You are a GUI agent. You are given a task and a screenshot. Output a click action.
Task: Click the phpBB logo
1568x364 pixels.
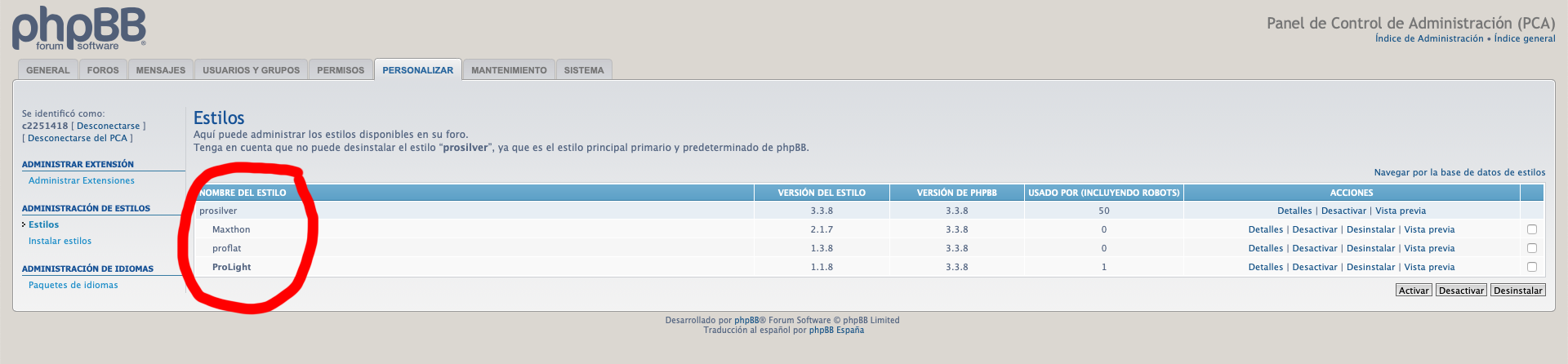tap(78, 29)
